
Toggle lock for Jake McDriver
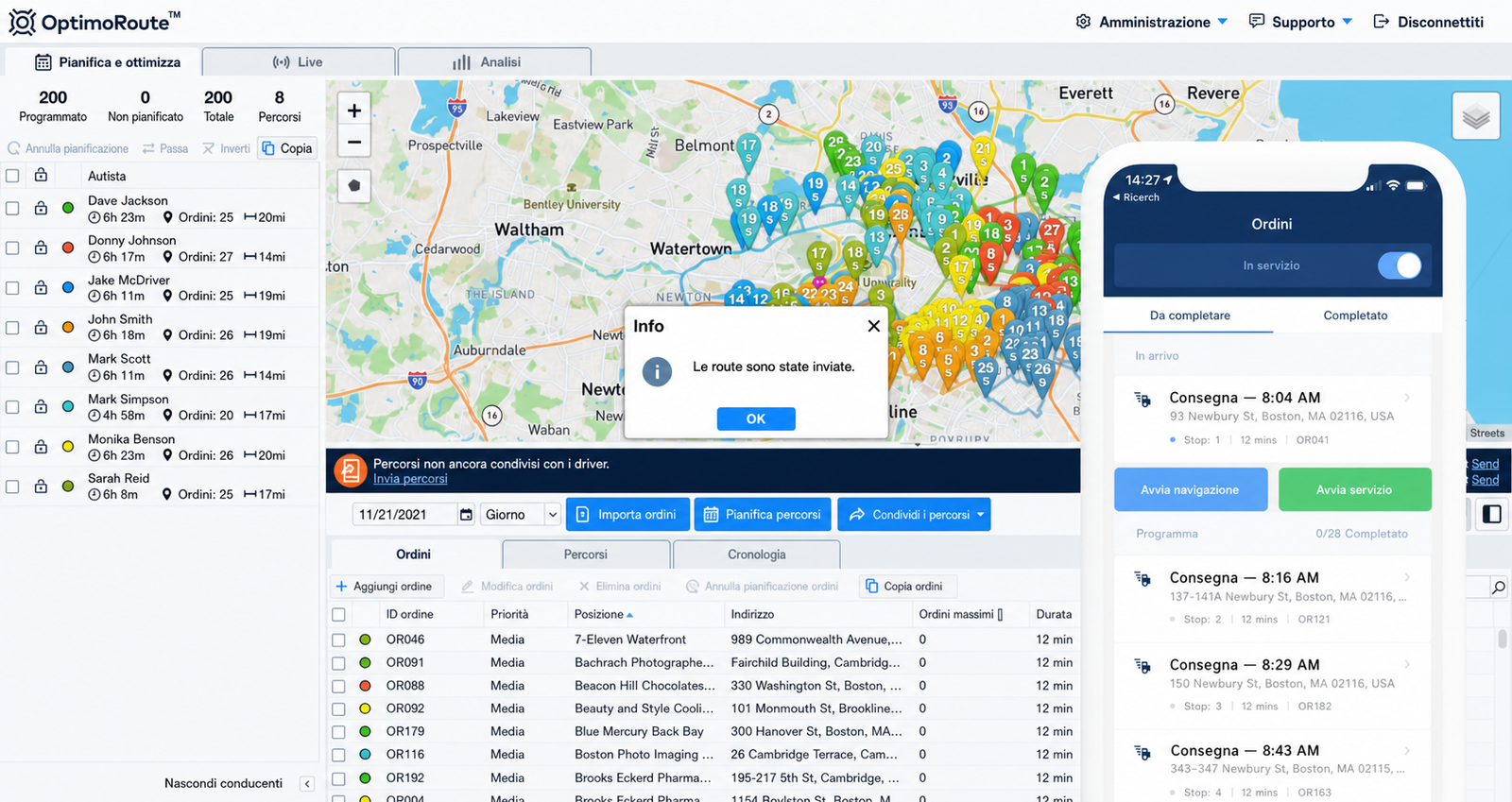[x=41, y=287]
